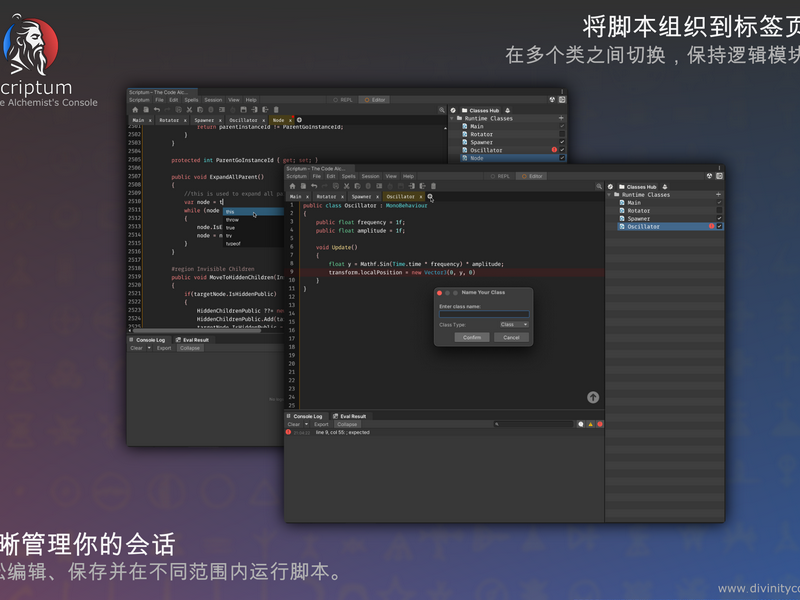Click the trash icon in back window toolbar
The height and width of the screenshot is (600, 800).
click(x=277, y=110)
